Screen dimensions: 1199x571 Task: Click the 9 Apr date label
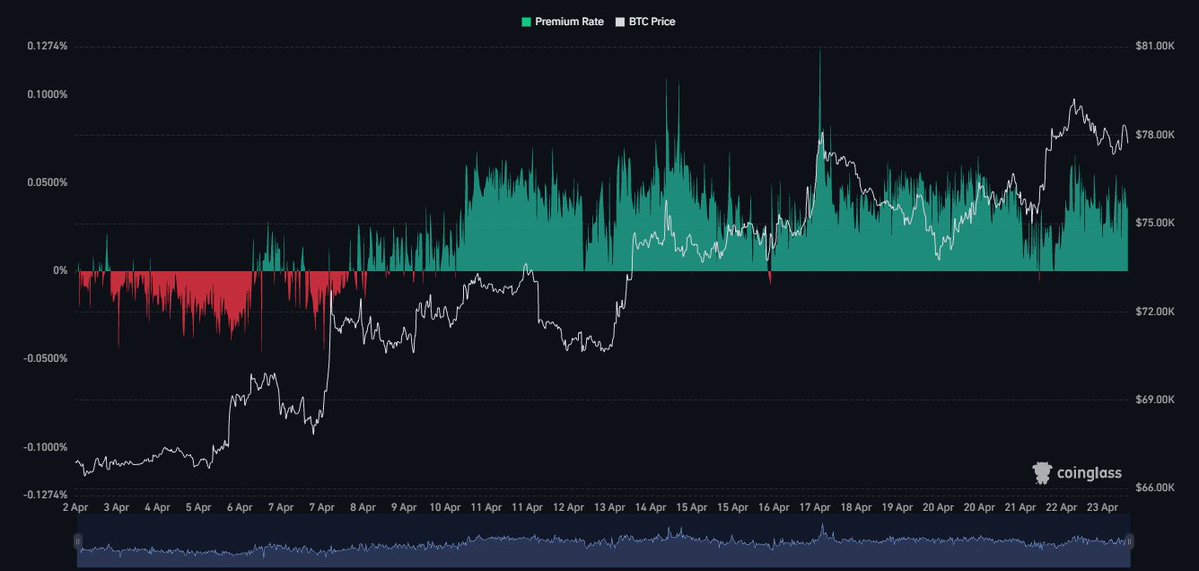point(404,507)
